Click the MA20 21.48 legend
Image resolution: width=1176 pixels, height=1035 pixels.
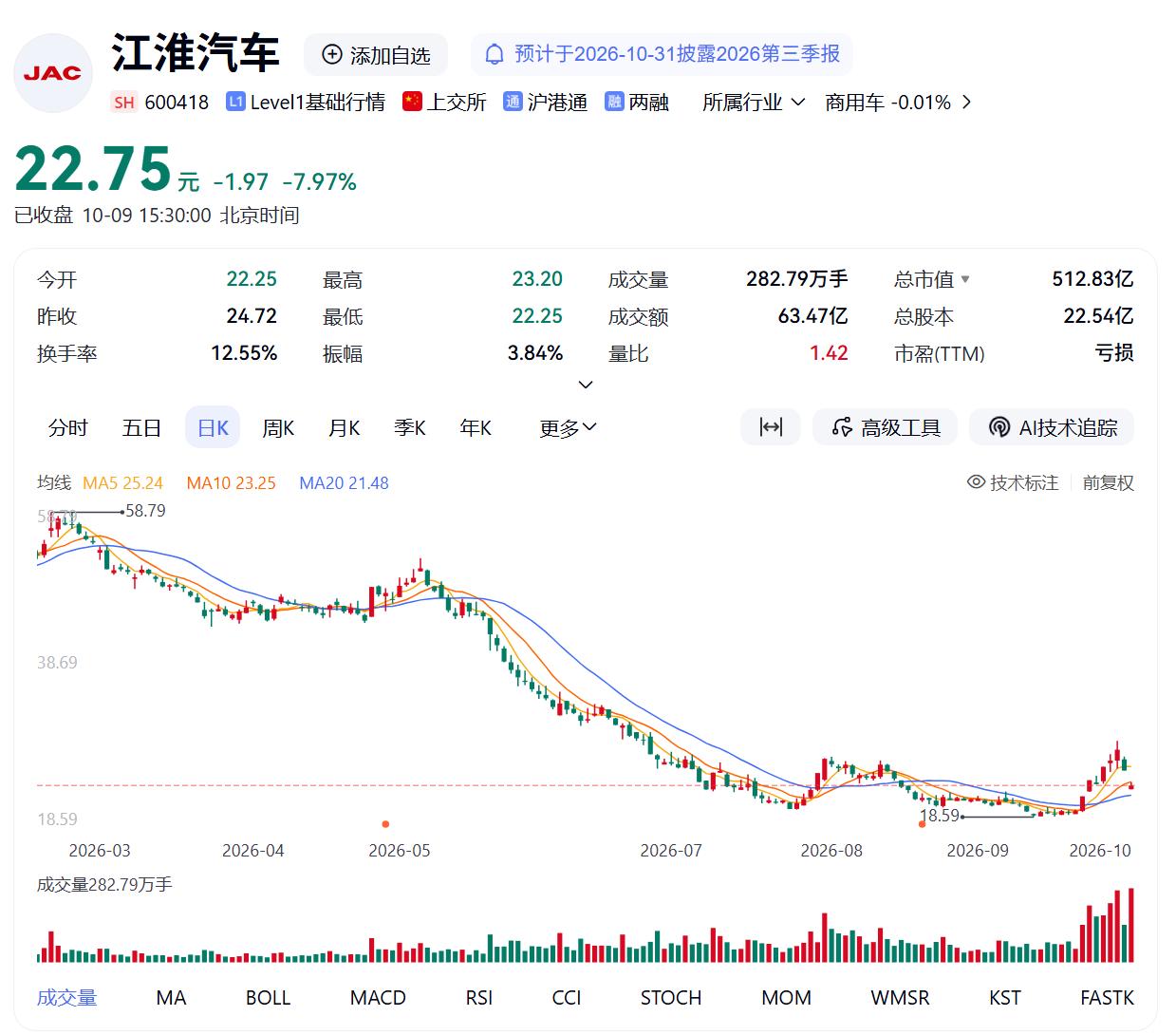[x=345, y=483]
